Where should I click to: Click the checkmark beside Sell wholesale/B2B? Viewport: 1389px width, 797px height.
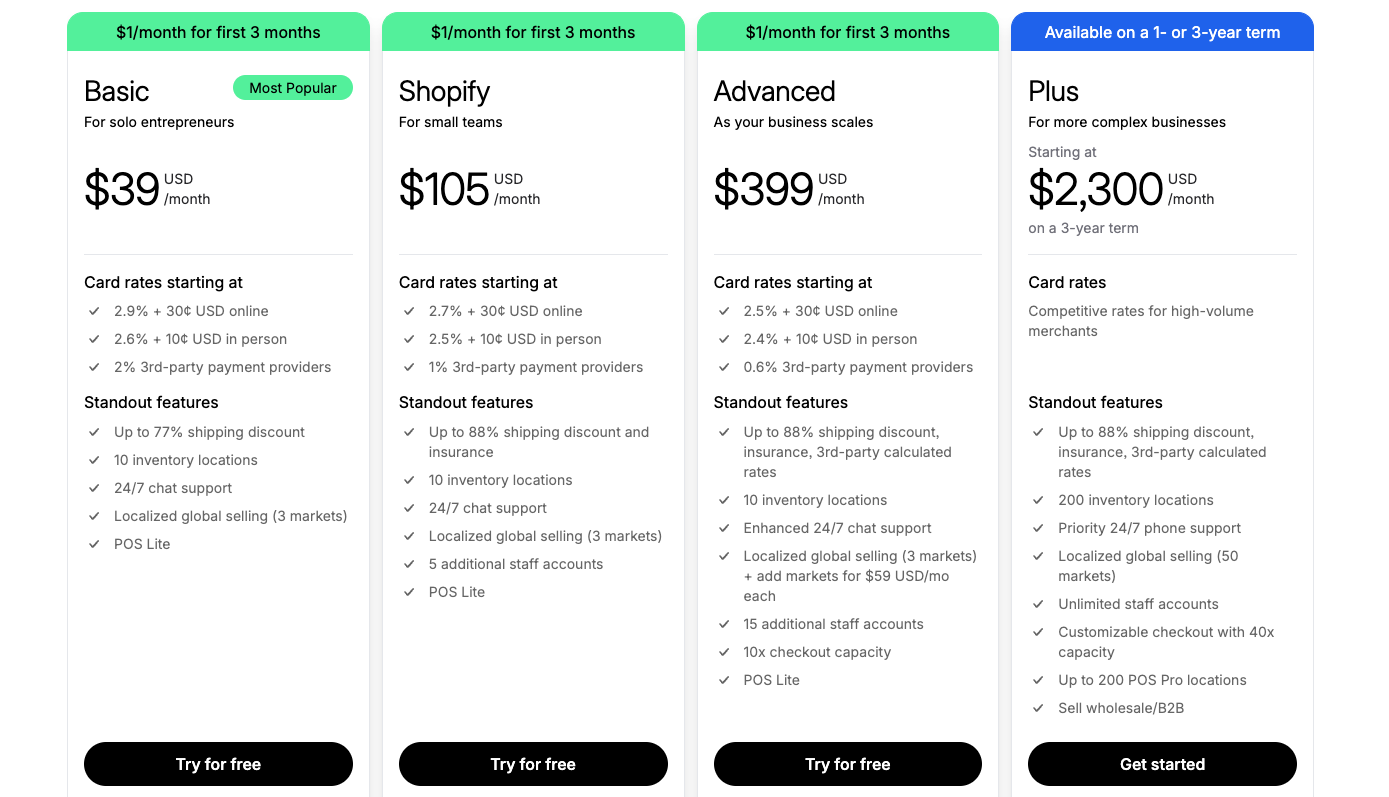[x=1038, y=708]
